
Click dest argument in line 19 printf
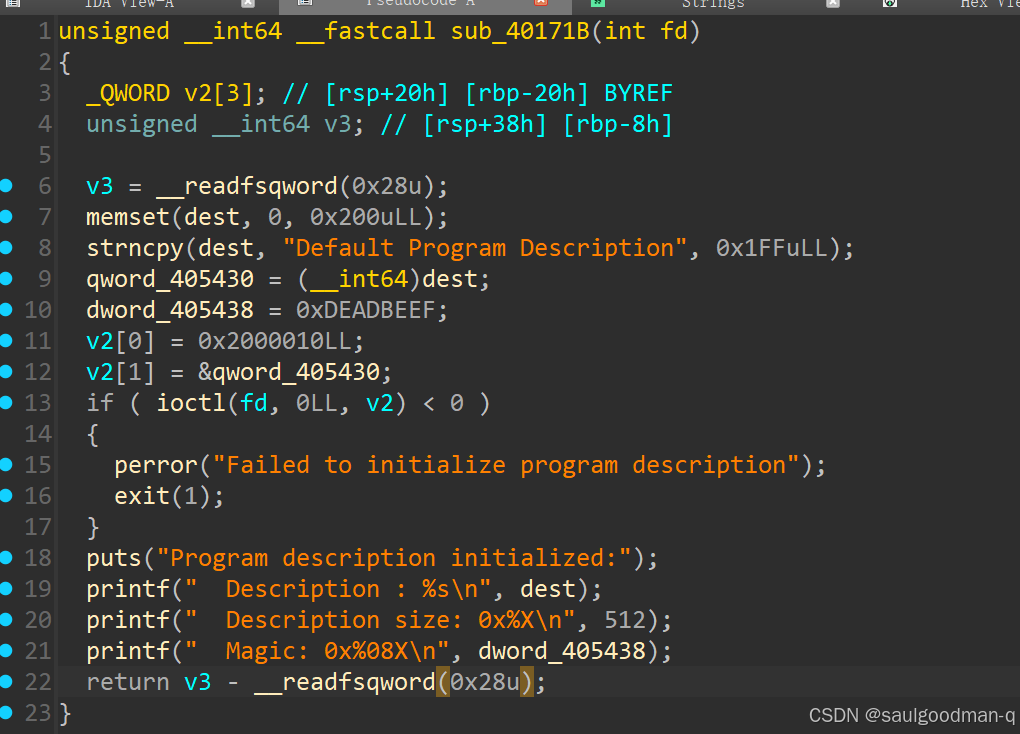(548, 589)
